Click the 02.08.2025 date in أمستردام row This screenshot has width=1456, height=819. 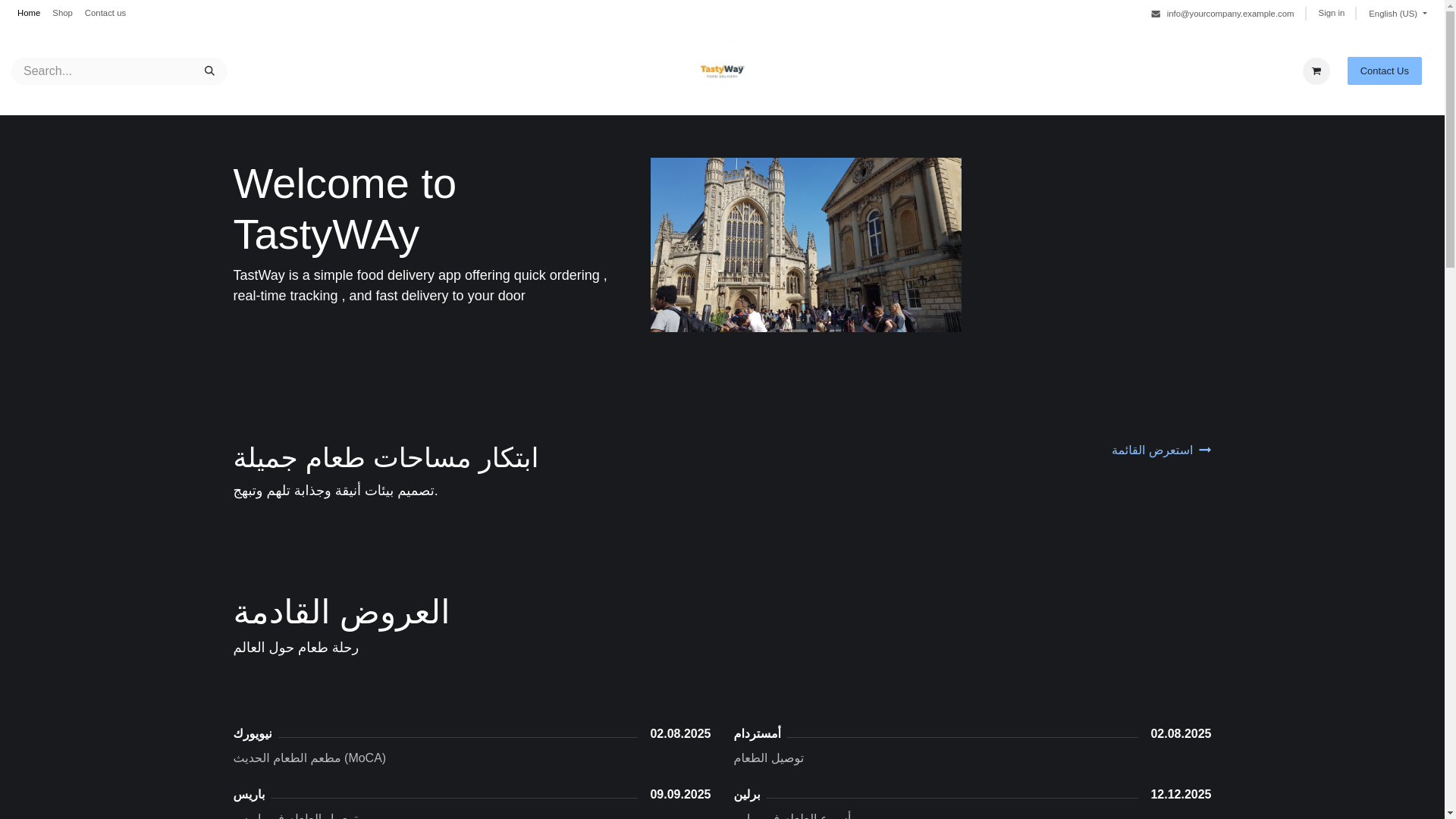pos(1181,734)
